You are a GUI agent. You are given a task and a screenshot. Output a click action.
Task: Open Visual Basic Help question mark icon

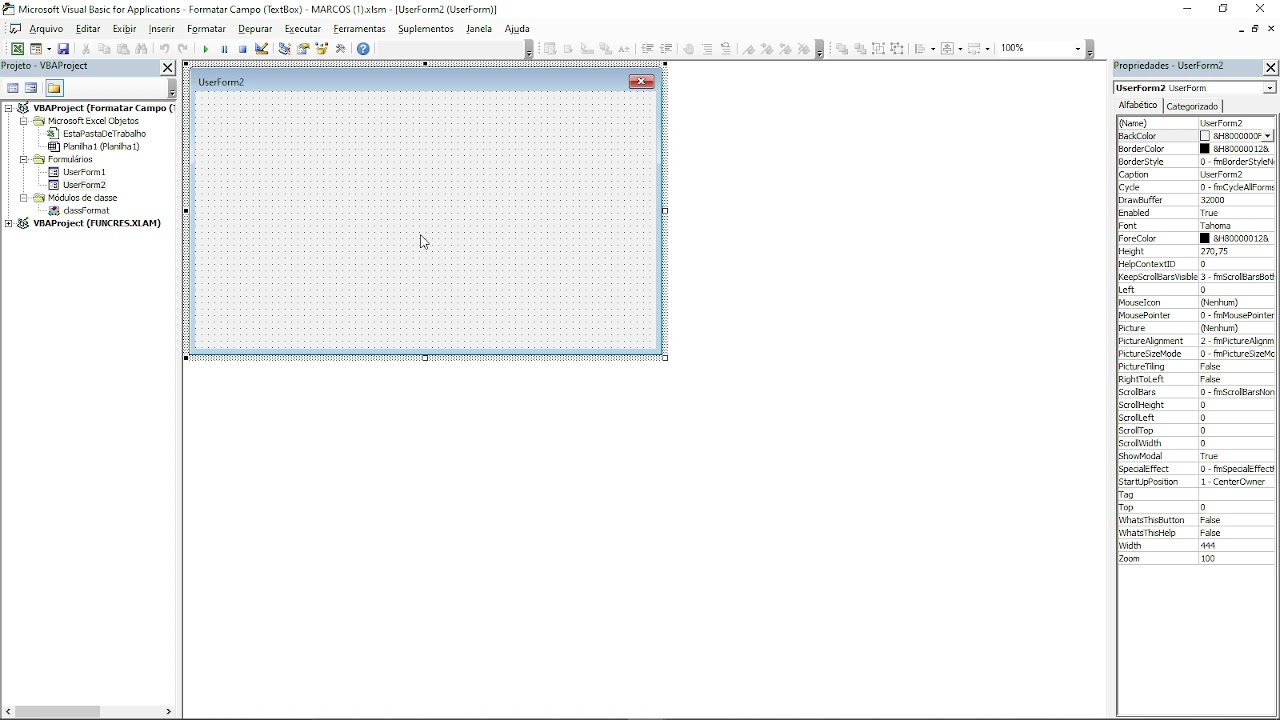pos(363,48)
